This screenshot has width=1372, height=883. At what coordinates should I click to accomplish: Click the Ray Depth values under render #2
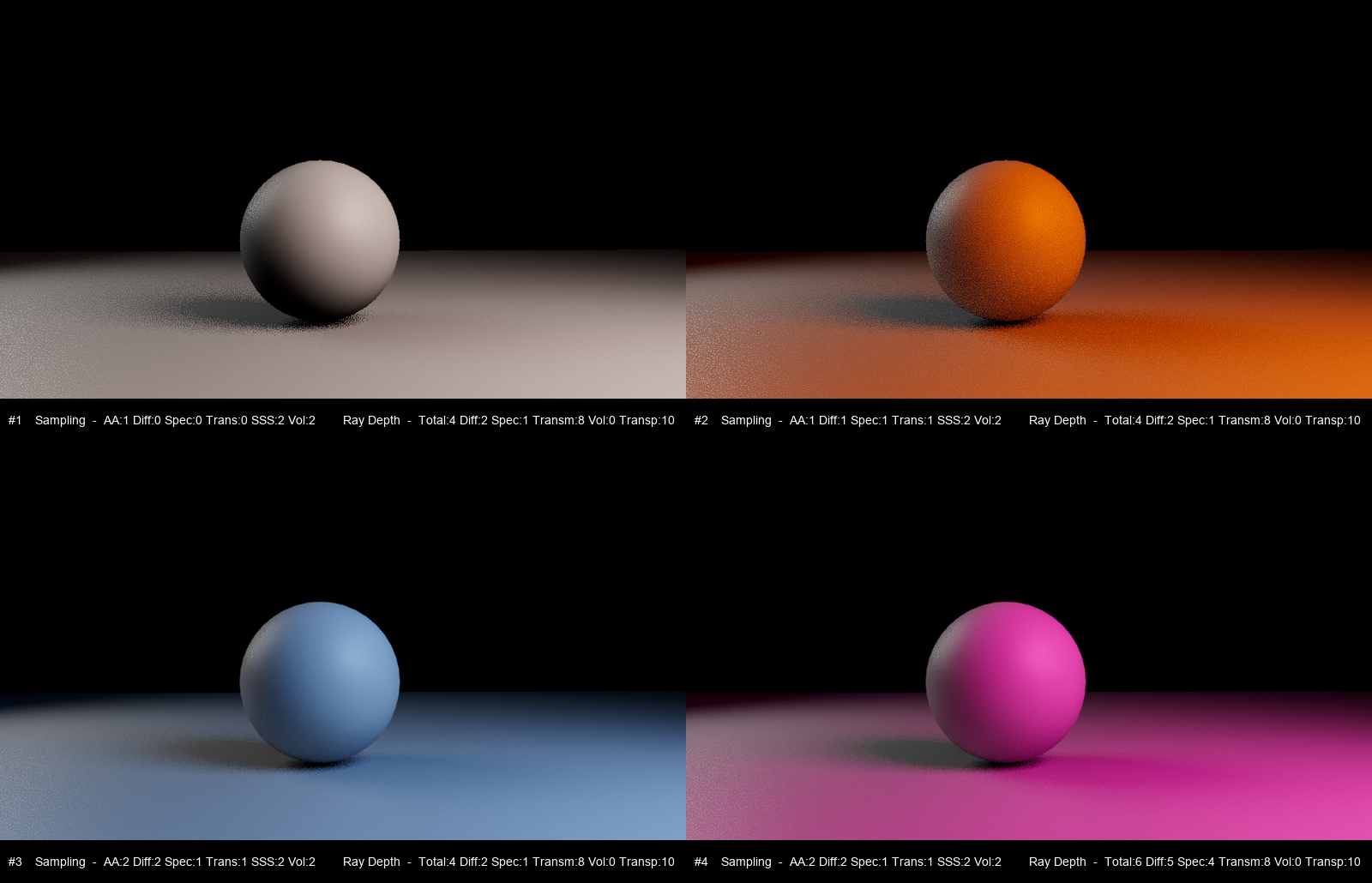pyautogui.click(x=1232, y=420)
